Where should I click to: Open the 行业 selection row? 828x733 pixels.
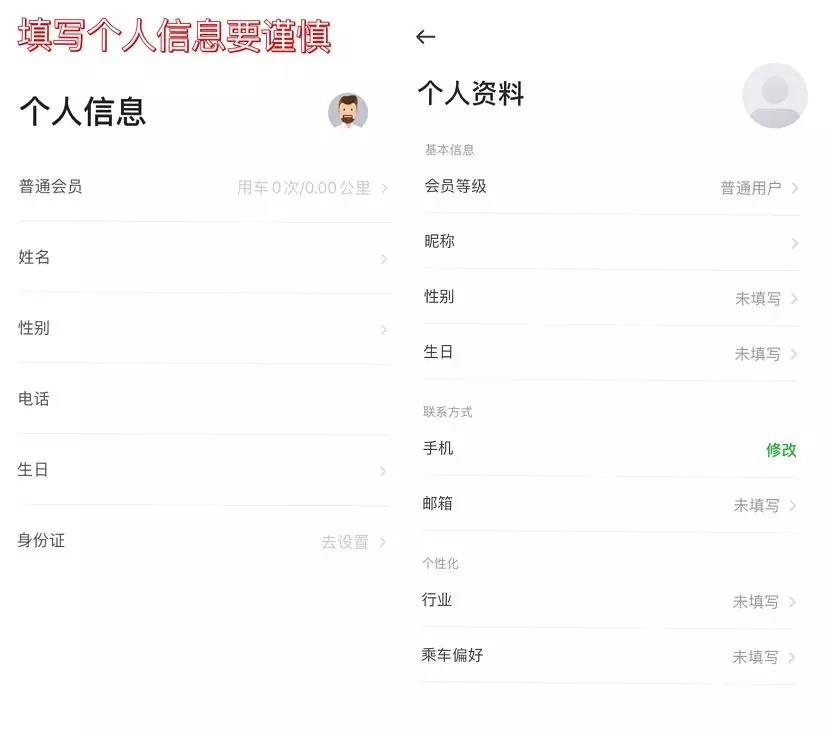coord(610,601)
